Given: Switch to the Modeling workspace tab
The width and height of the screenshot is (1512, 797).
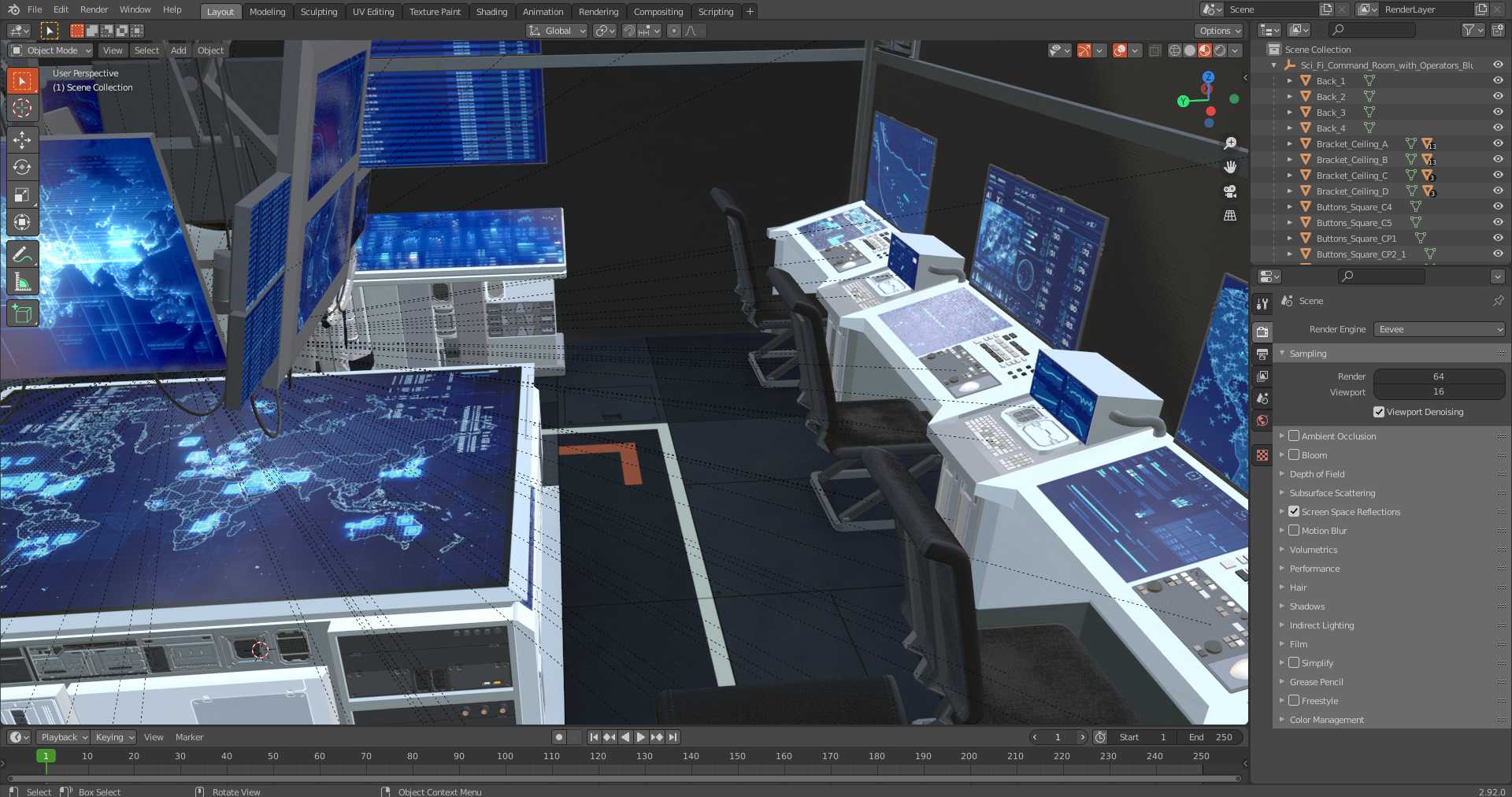Looking at the screenshot, I should pos(267,12).
